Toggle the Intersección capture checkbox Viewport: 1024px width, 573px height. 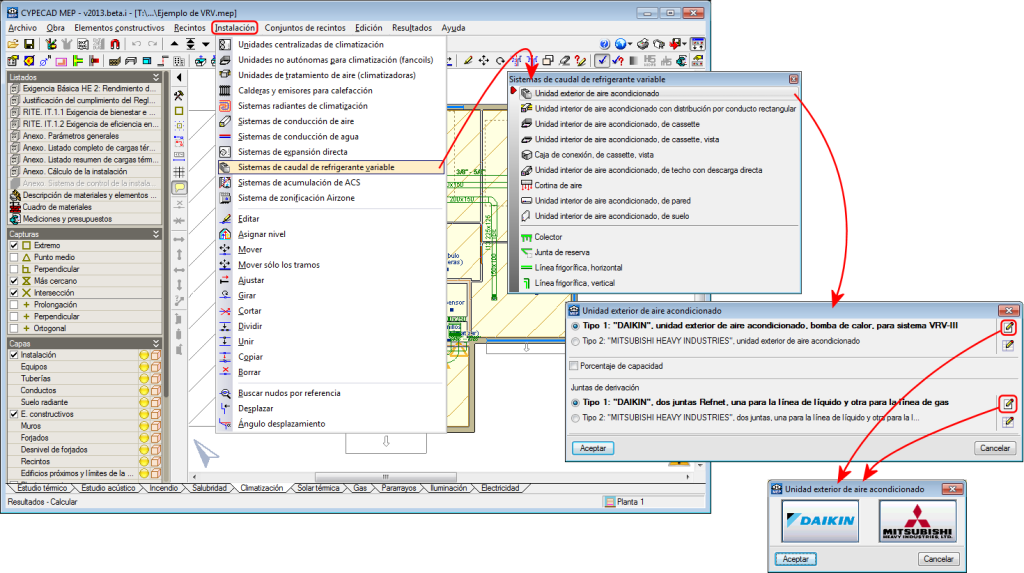tap(14, 293)
